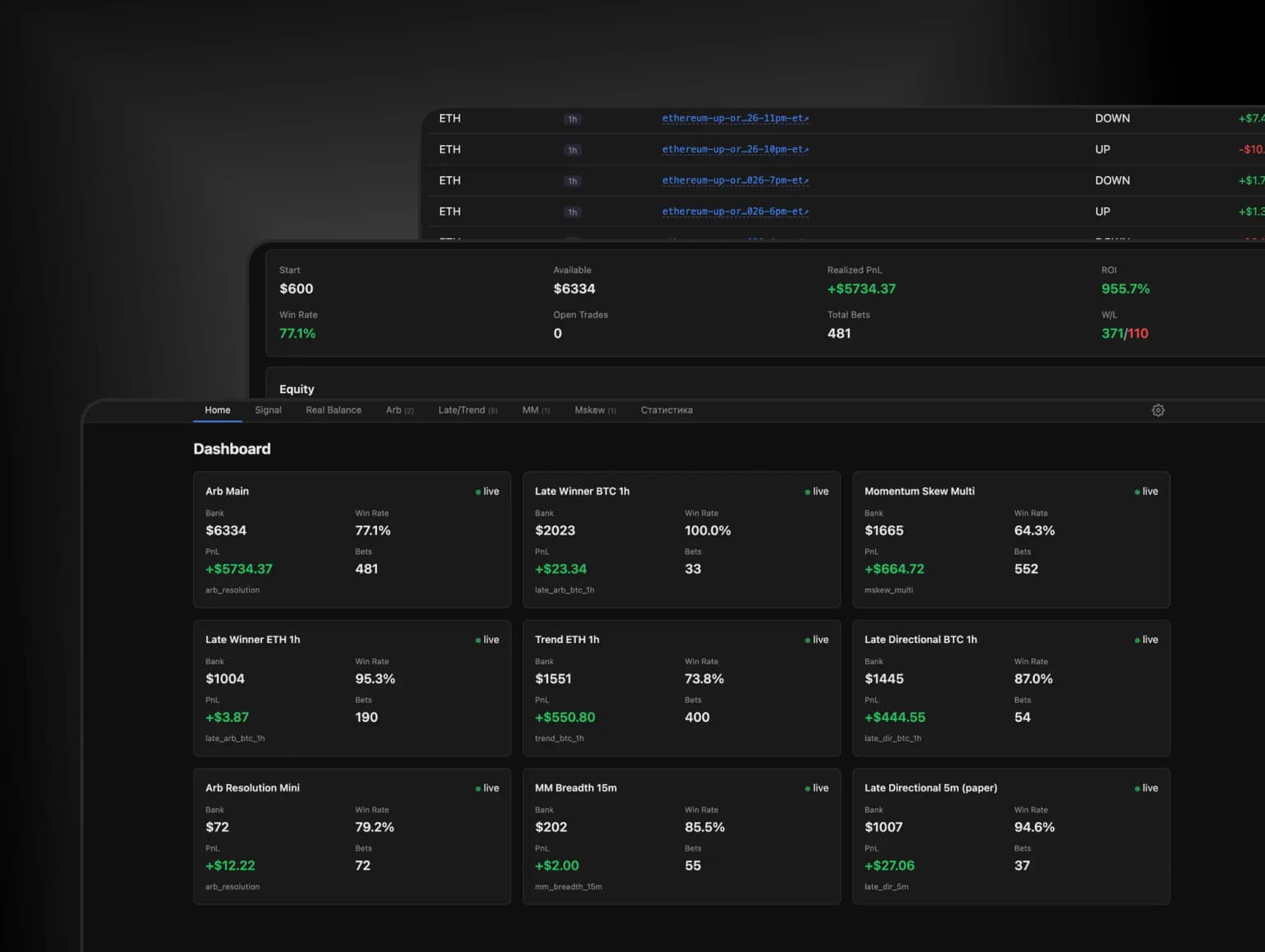Select the Momentum Skew Multi card title
Viewport: 1265px width, 952px height.
point(919,492)
